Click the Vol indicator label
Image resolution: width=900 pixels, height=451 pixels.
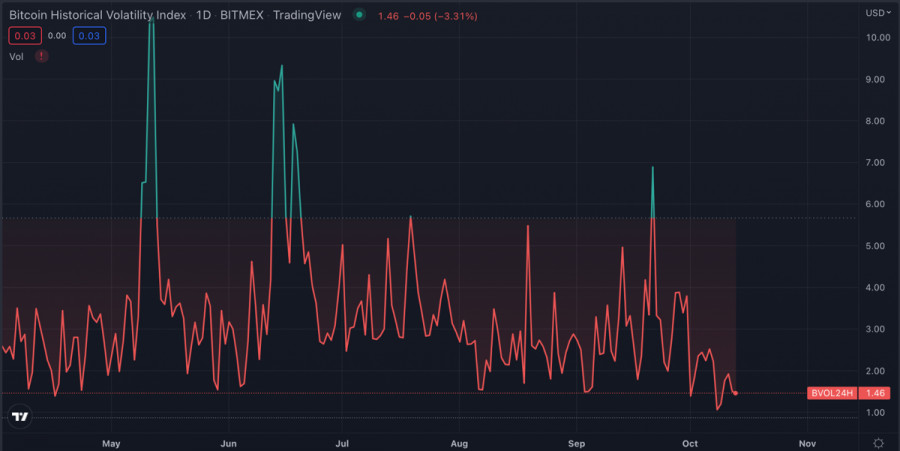pos(17,57)
